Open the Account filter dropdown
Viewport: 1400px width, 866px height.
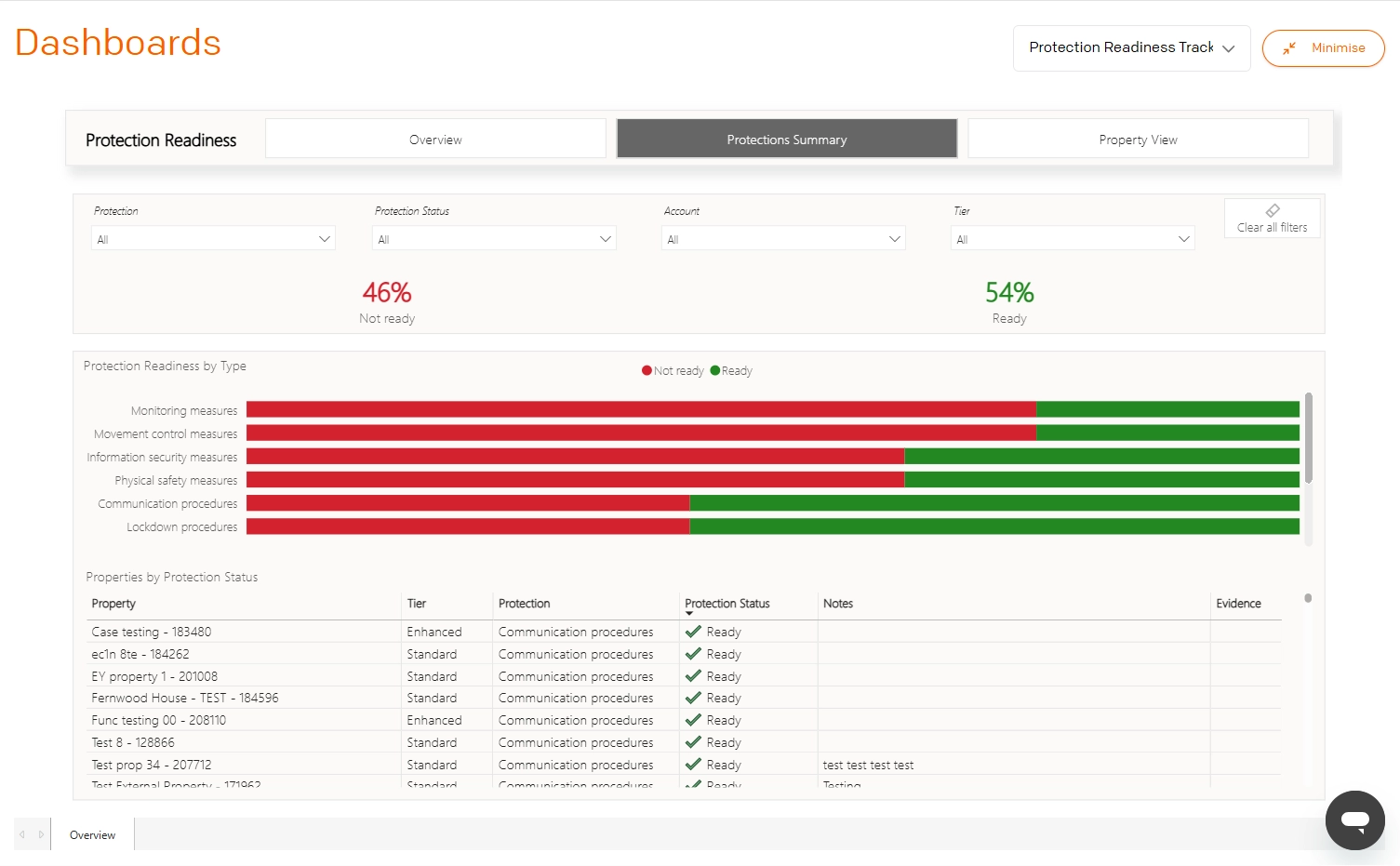click(x=784, y=239)
